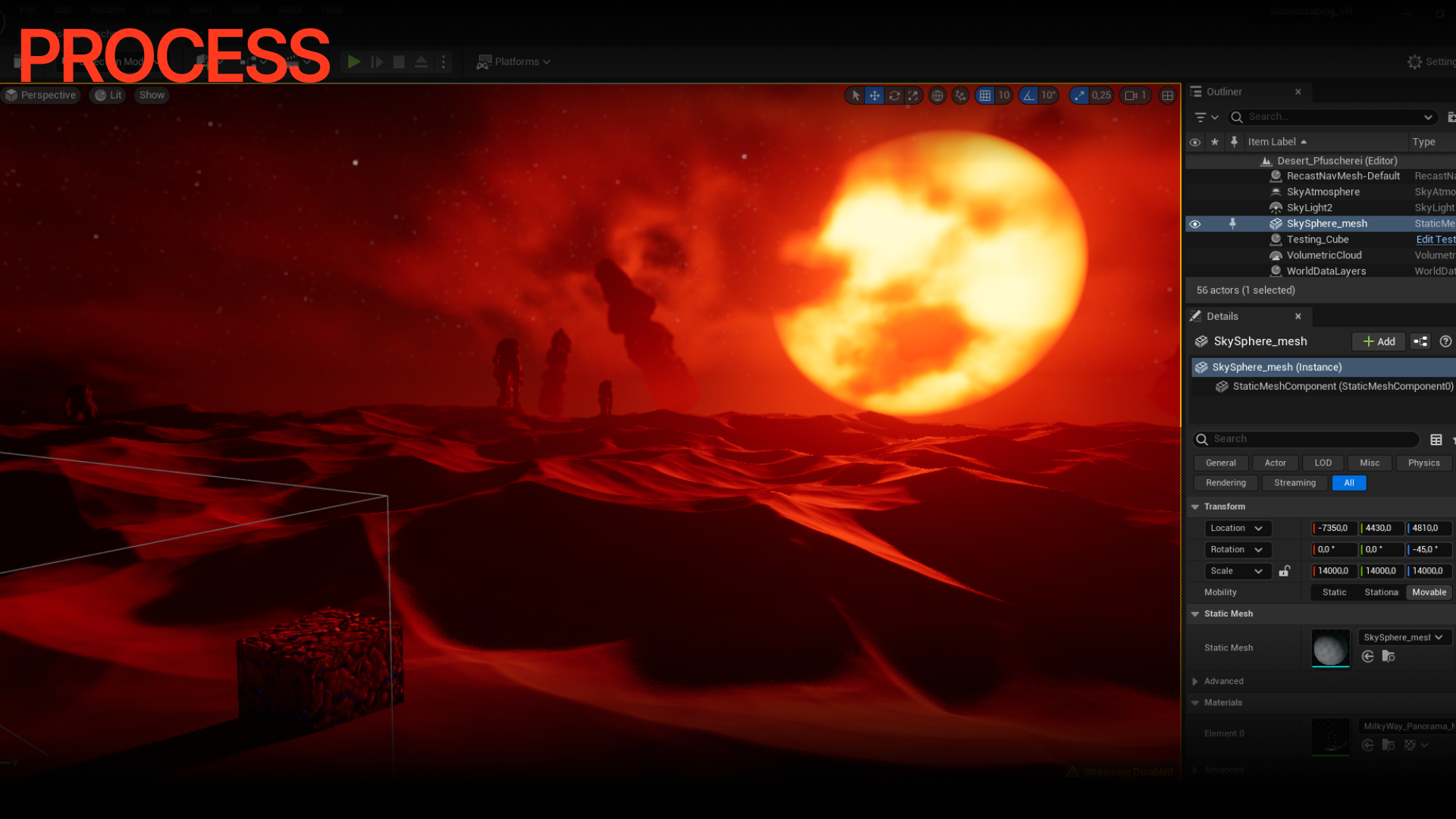Screen dimensions: 1456x819
Task: Filter Details by LOD category
Action: coord(1323,463)
